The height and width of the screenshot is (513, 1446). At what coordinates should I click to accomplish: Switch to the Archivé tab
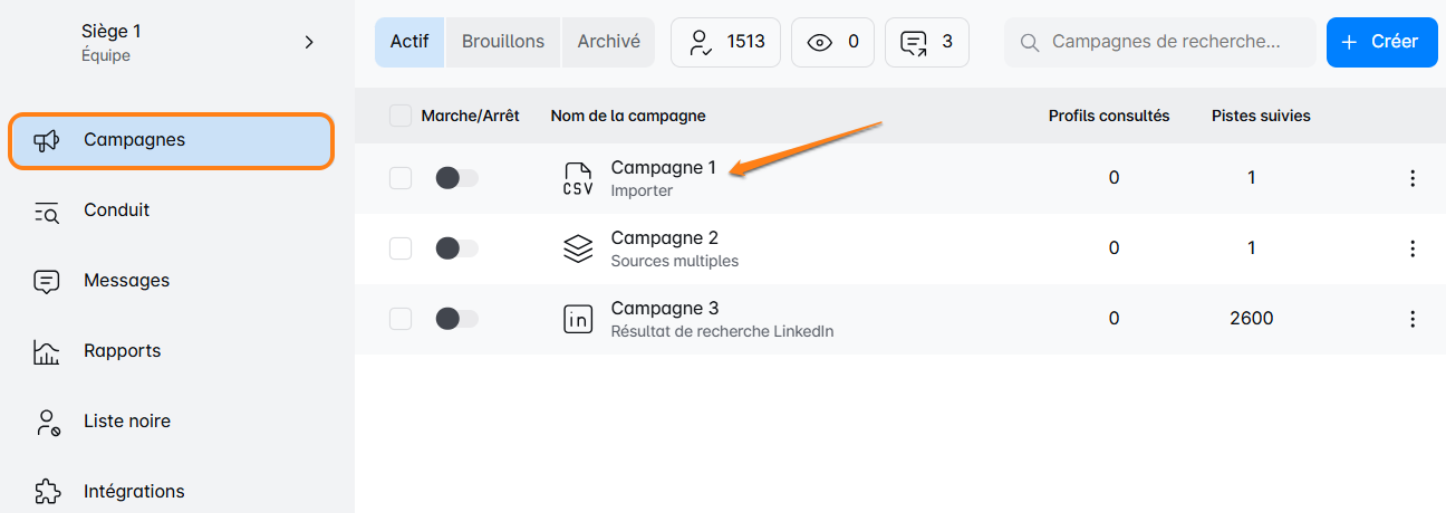coord(608,42)
